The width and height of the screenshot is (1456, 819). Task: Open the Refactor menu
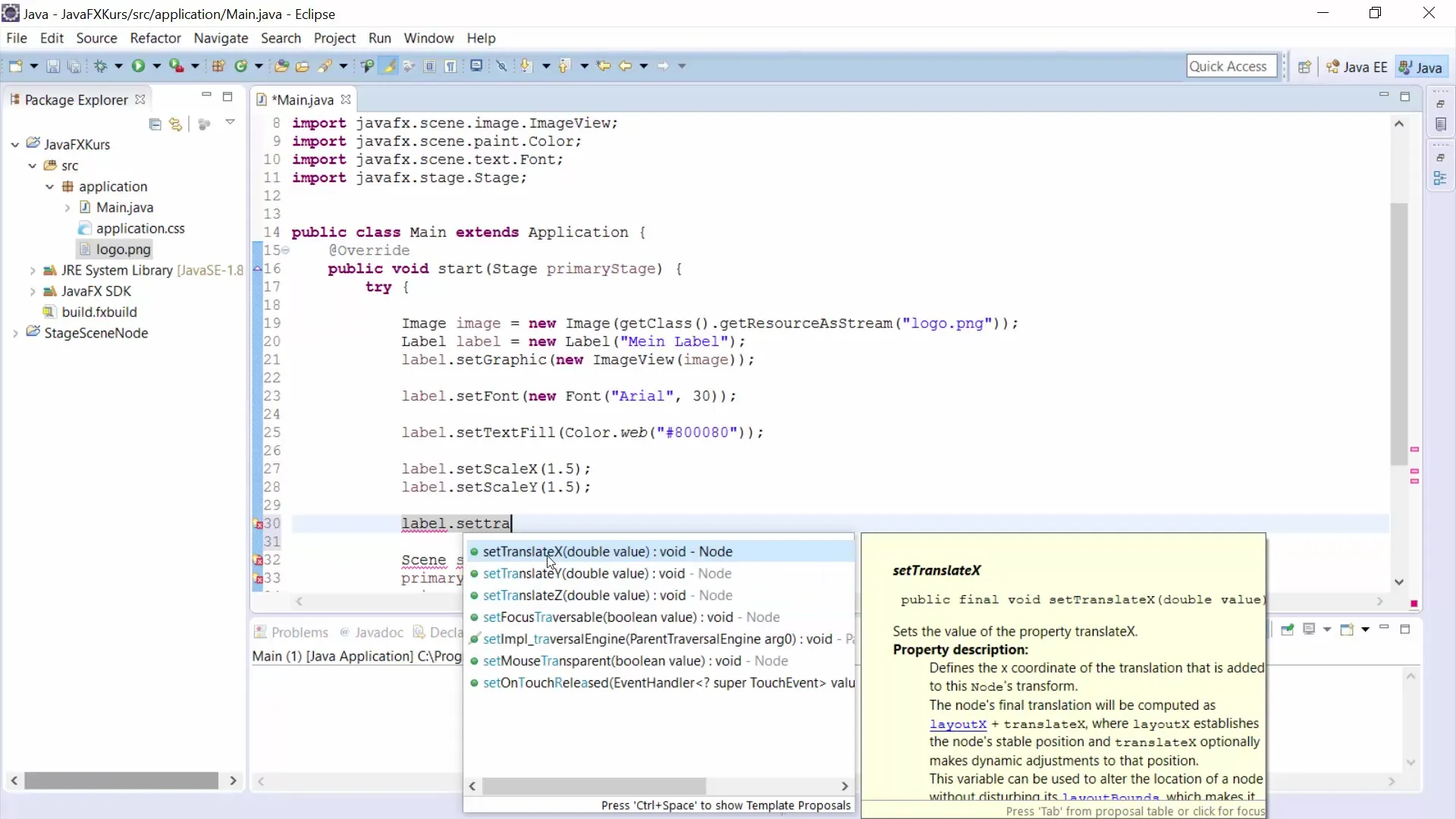(155, 38)
